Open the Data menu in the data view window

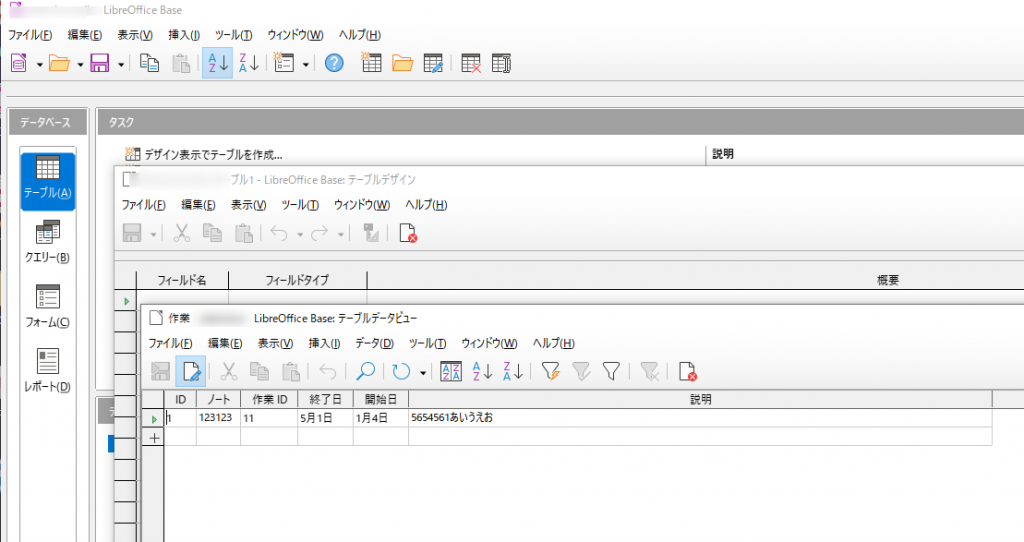(374, 343)
